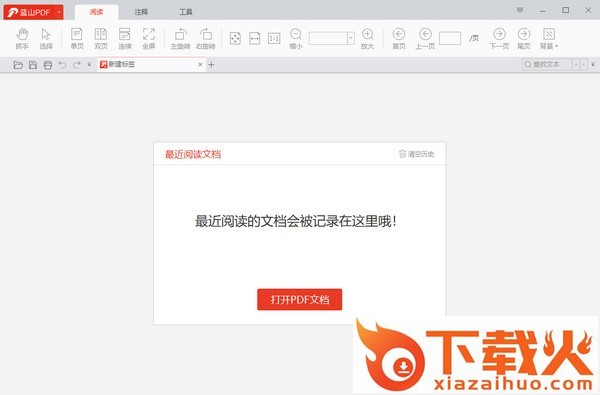Click the page number input field
The height and width of the screenshot is (395, 600).
click(x=450, y=38)
